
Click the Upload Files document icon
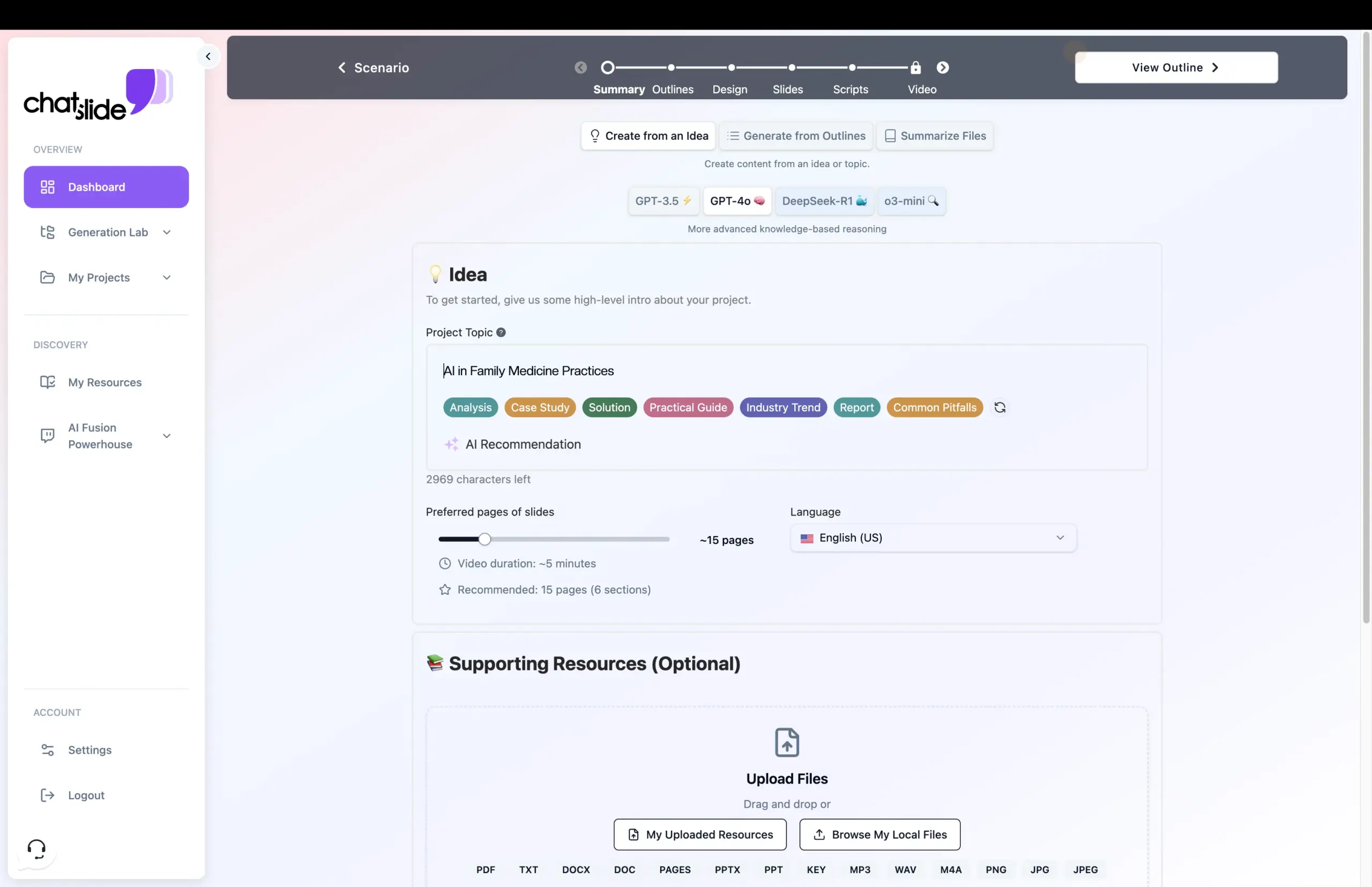tap(787, 742)
